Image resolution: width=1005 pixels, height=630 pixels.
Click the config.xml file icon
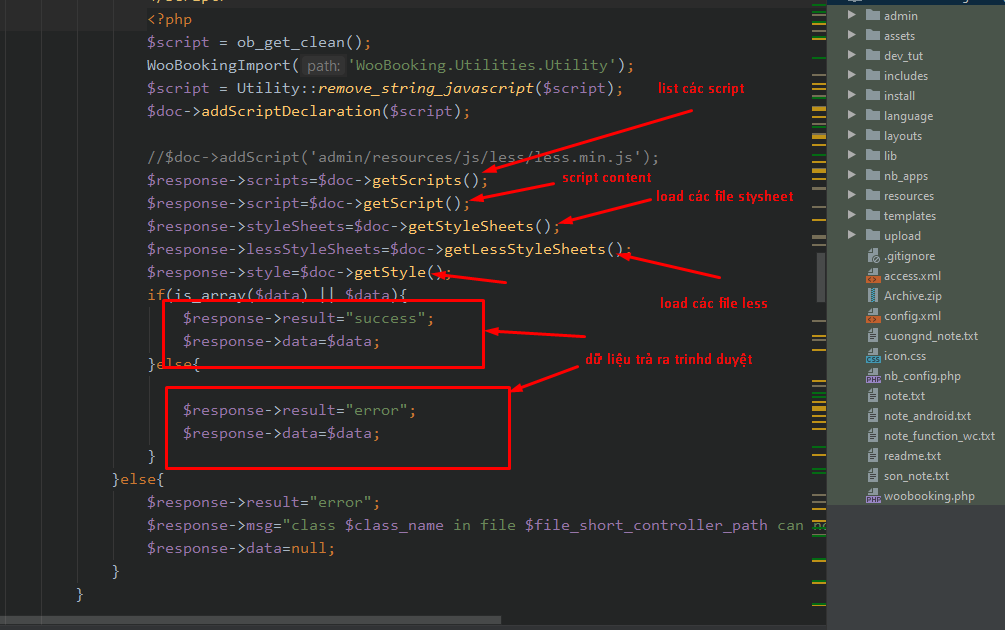(x=873, y=316)
